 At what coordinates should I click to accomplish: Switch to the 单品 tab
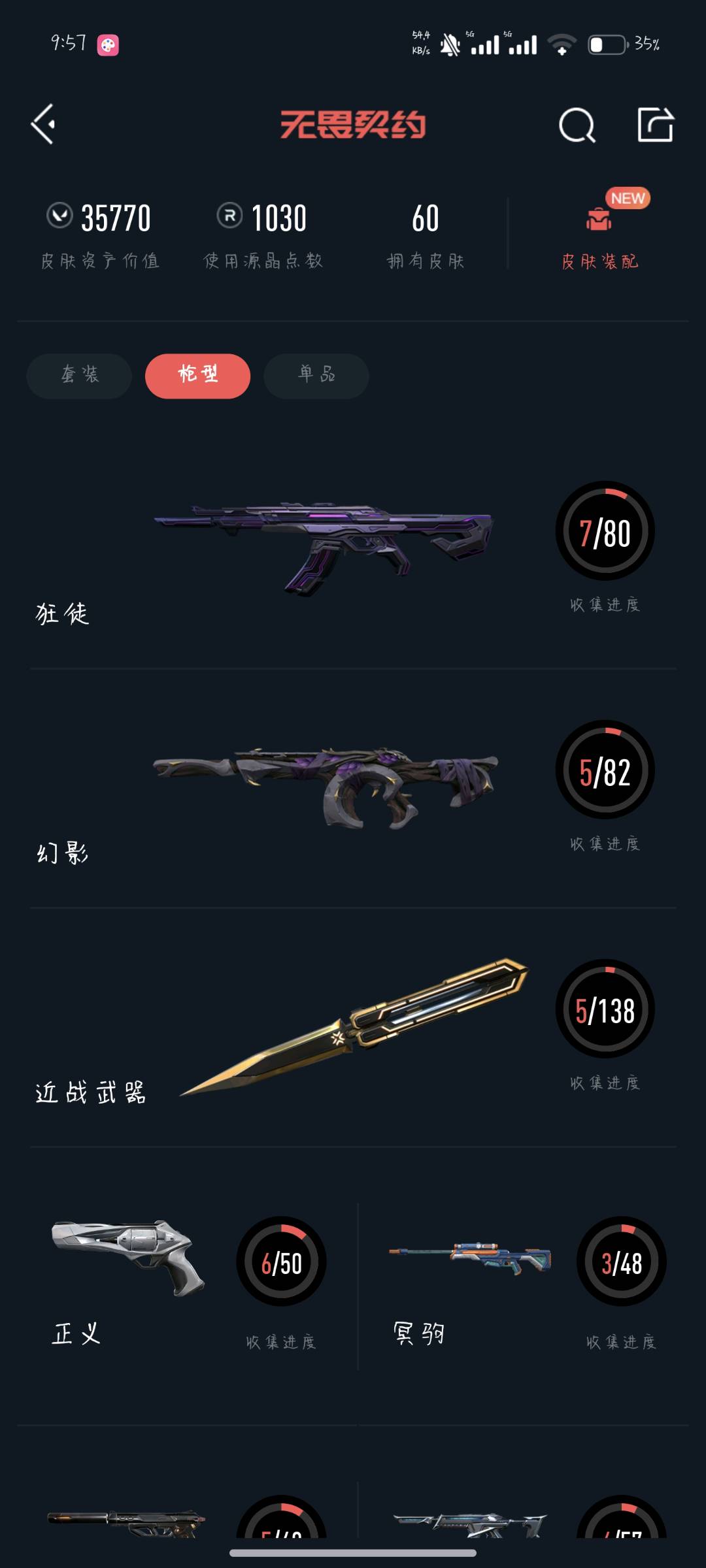click(316, 376)
